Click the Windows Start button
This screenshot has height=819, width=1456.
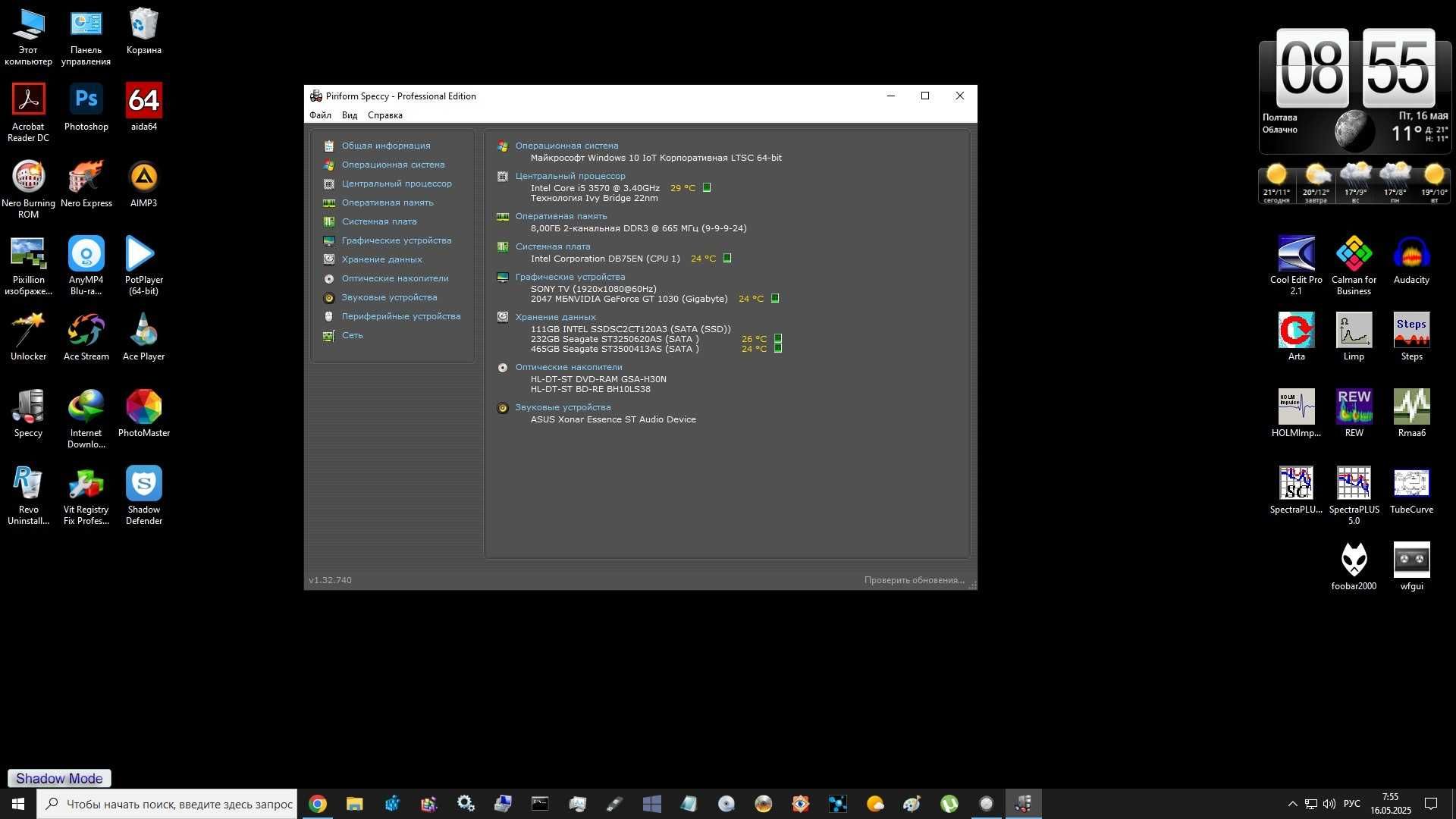(x=18, y=804)
